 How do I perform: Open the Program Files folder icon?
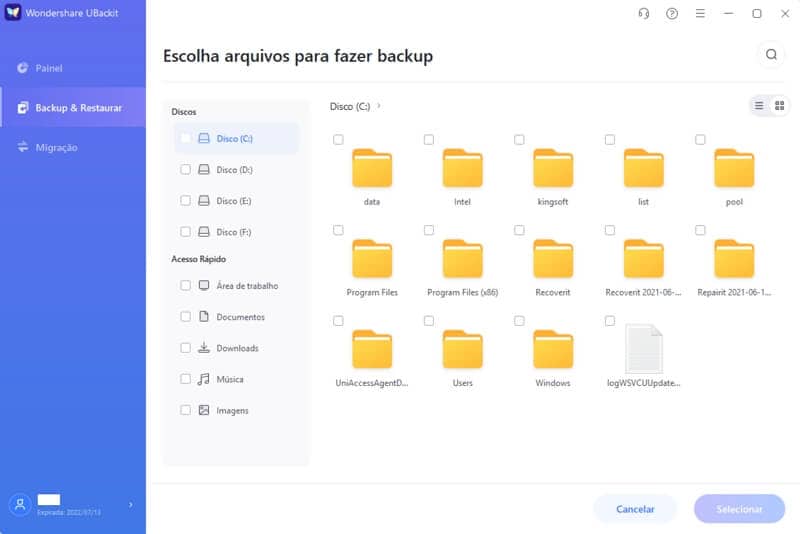tap(372, 259)
